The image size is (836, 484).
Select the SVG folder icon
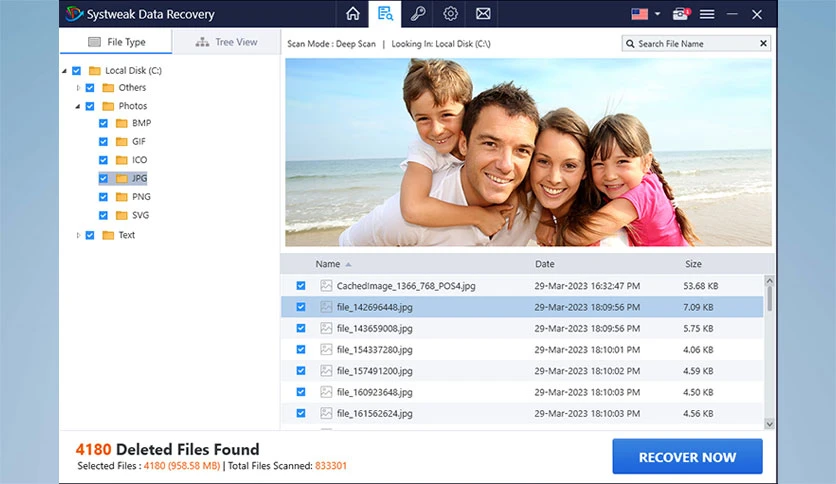pyautogui.click(x=122, y=215)
